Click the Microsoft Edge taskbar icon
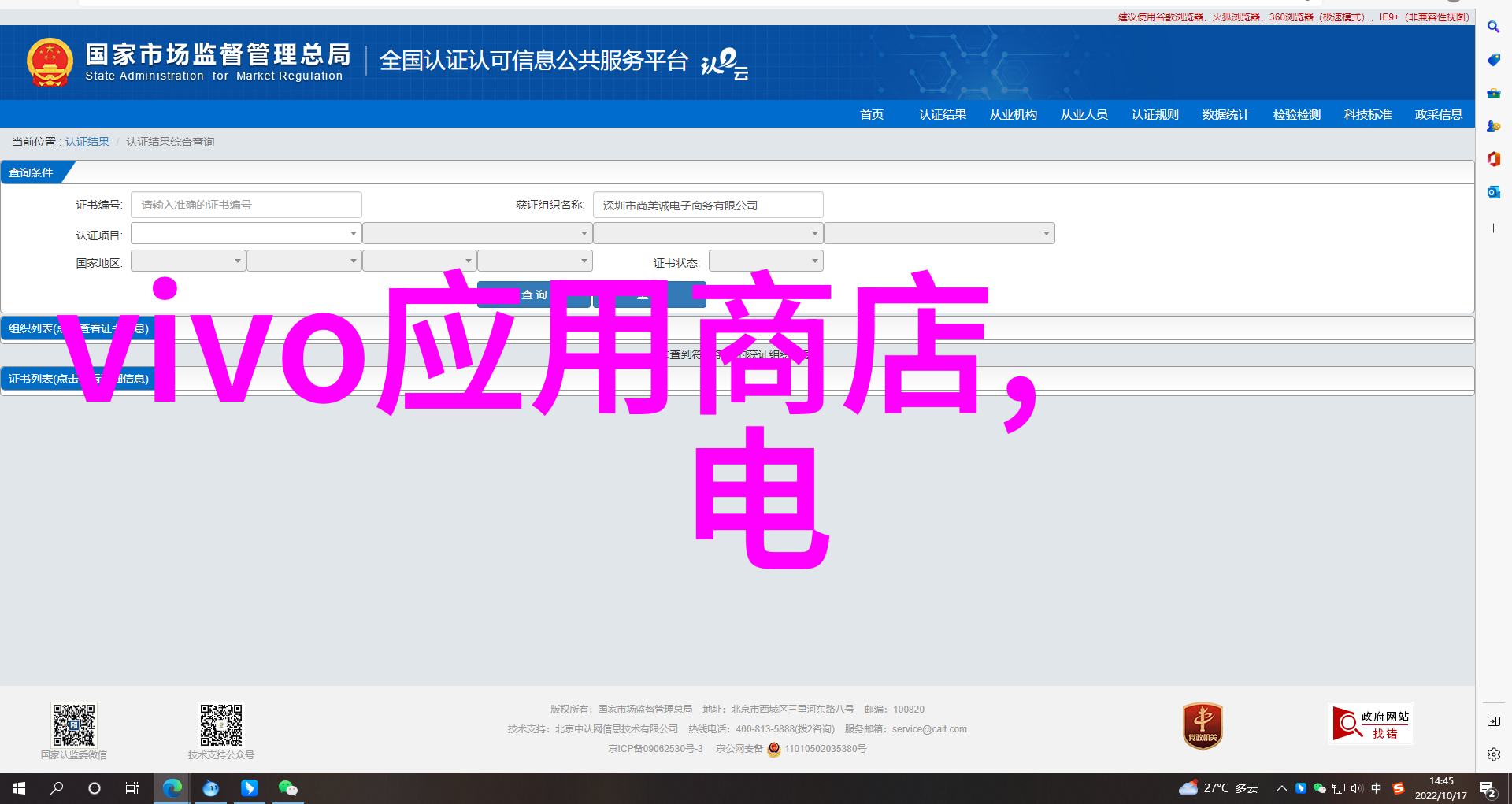This screenshot has width=1512, height=804. coord(172,788)
